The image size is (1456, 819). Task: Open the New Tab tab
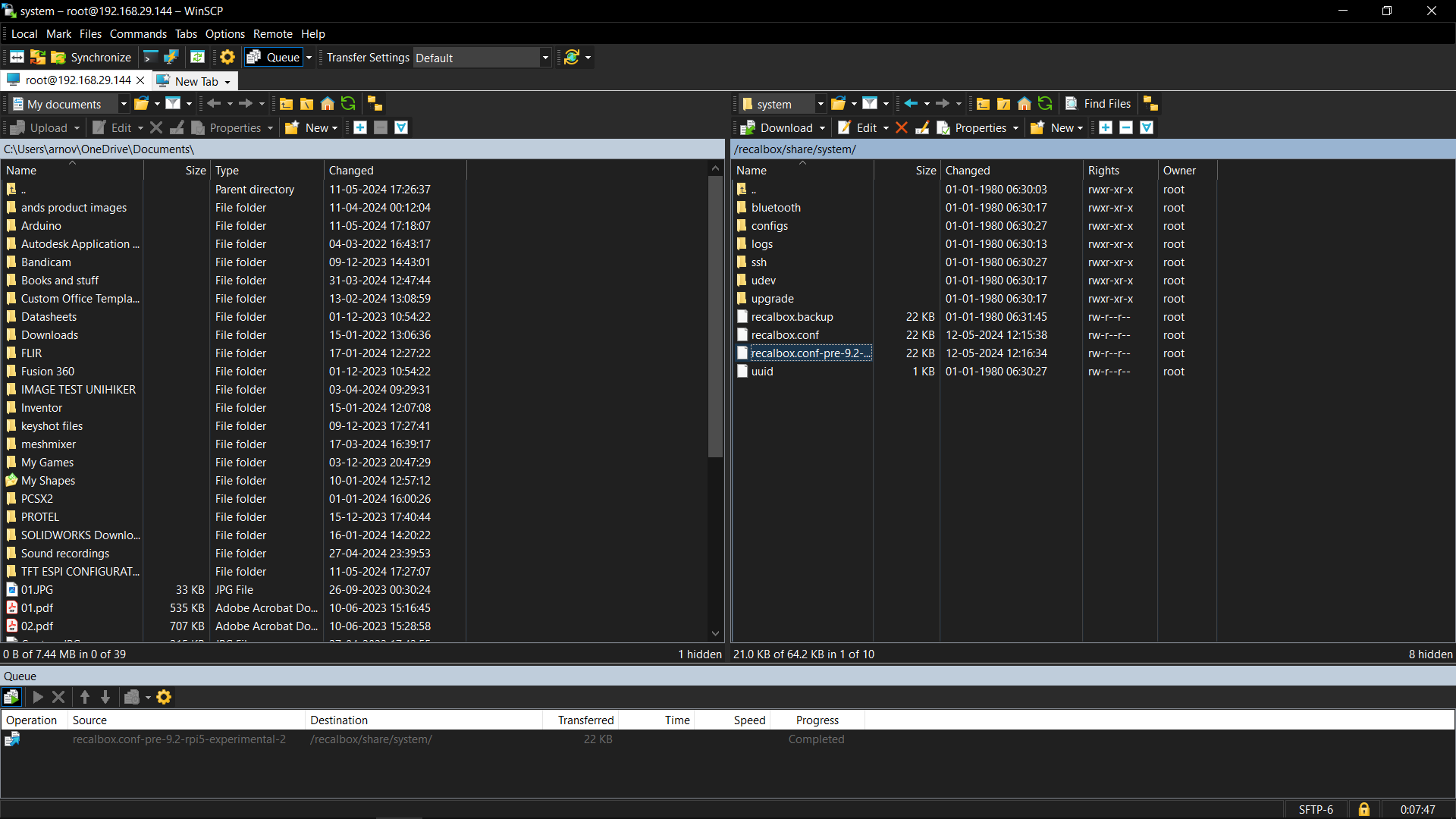tap(194, 81)
